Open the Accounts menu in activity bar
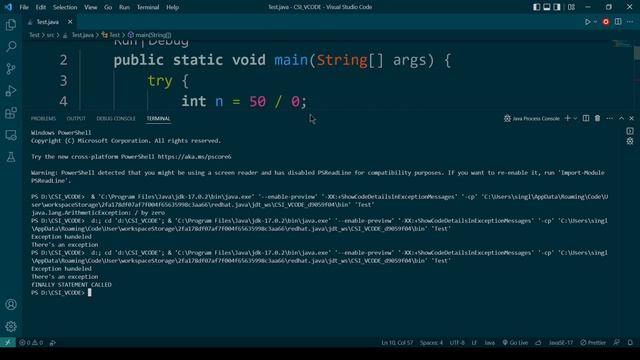The height and width of the screenshot is (360, 640). (x=11, y=304)
